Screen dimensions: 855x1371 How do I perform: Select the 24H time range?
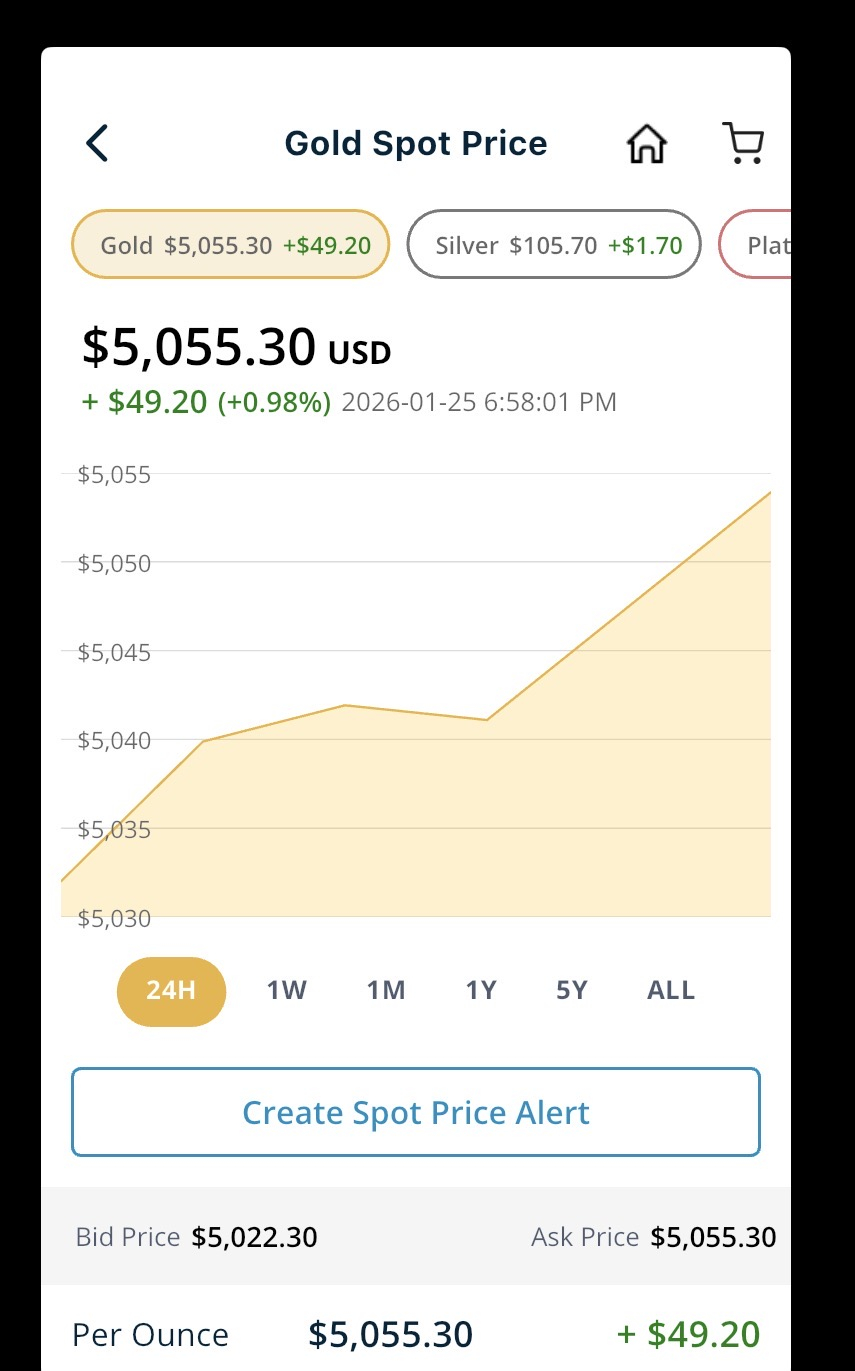pos(171,991)
